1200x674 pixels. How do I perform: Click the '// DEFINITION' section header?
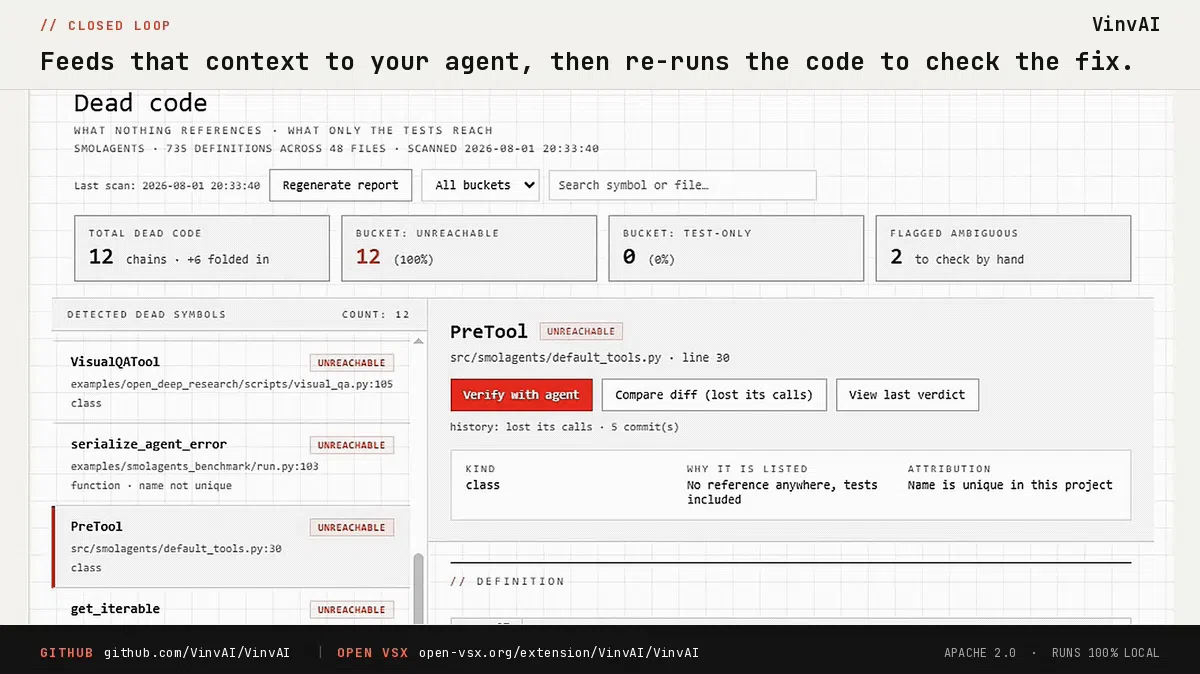tap(507, 581)
